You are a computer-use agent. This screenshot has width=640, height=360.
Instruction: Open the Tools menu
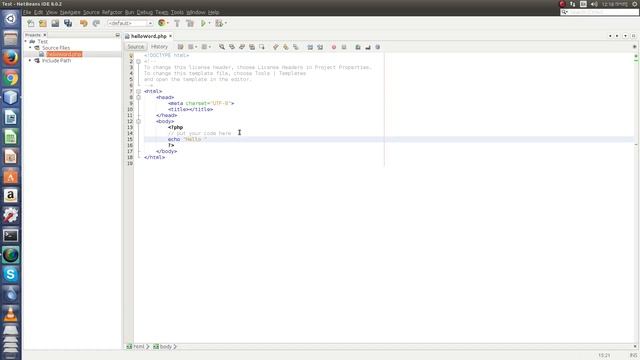tap(177, 12)
